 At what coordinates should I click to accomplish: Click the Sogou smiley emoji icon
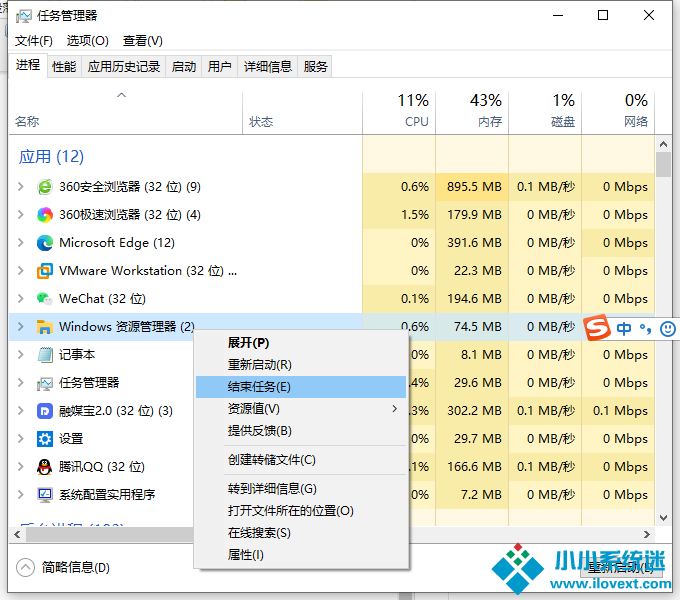tap(667, 329)
